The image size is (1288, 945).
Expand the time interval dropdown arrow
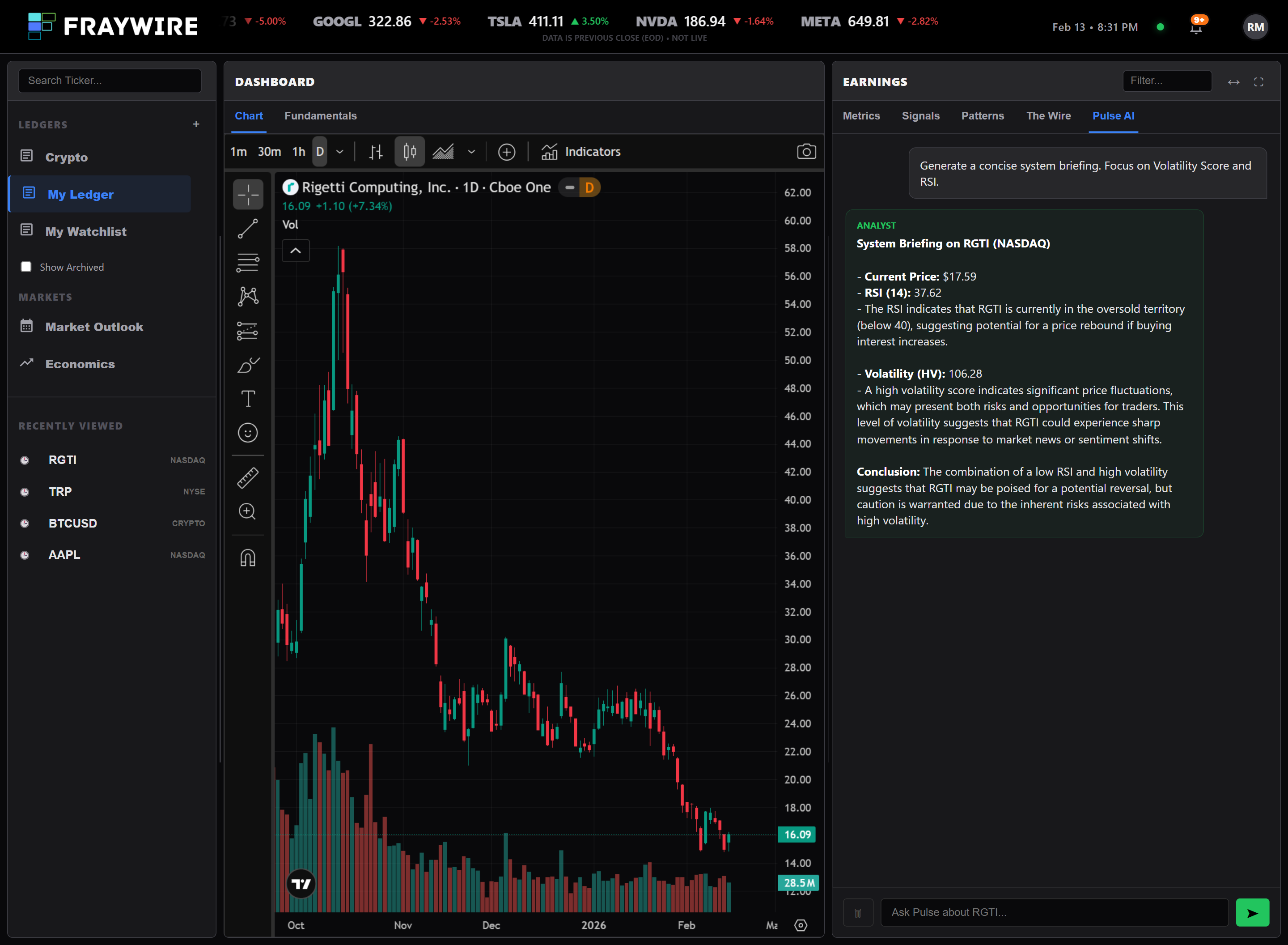(339, 152)
